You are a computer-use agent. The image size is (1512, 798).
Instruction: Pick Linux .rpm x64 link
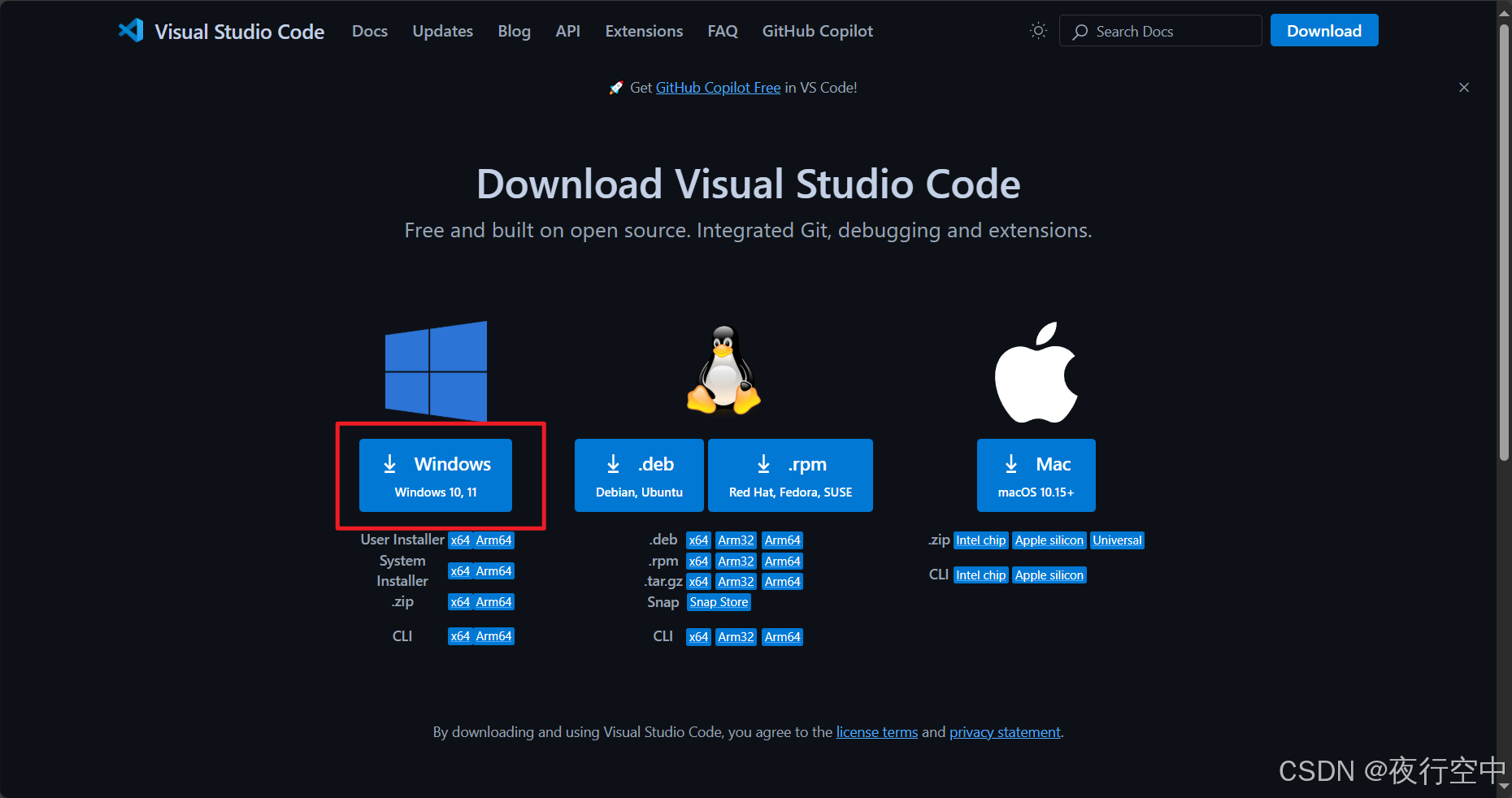698,562
